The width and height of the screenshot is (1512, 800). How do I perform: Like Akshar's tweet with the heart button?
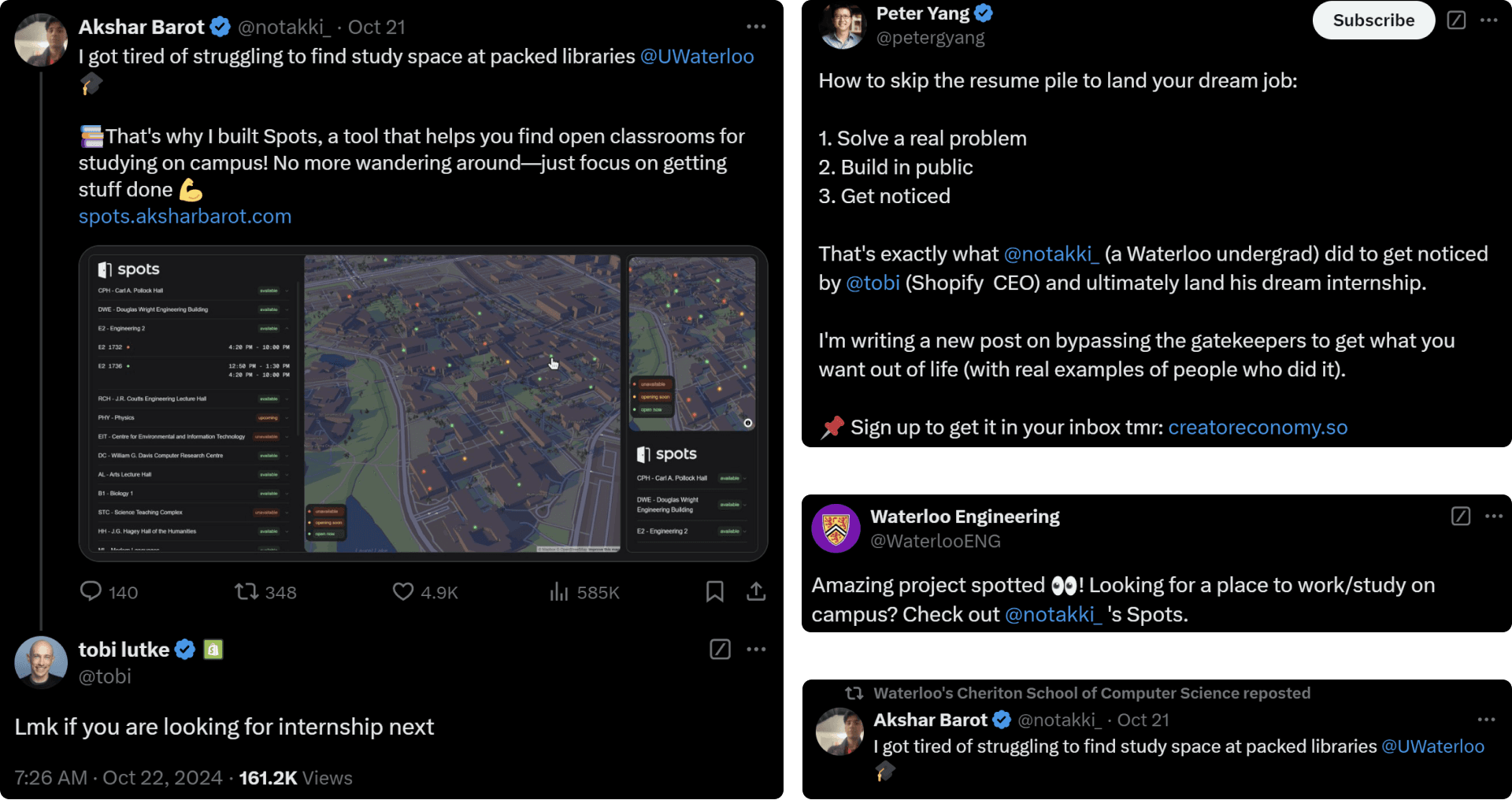coord(402,591)
